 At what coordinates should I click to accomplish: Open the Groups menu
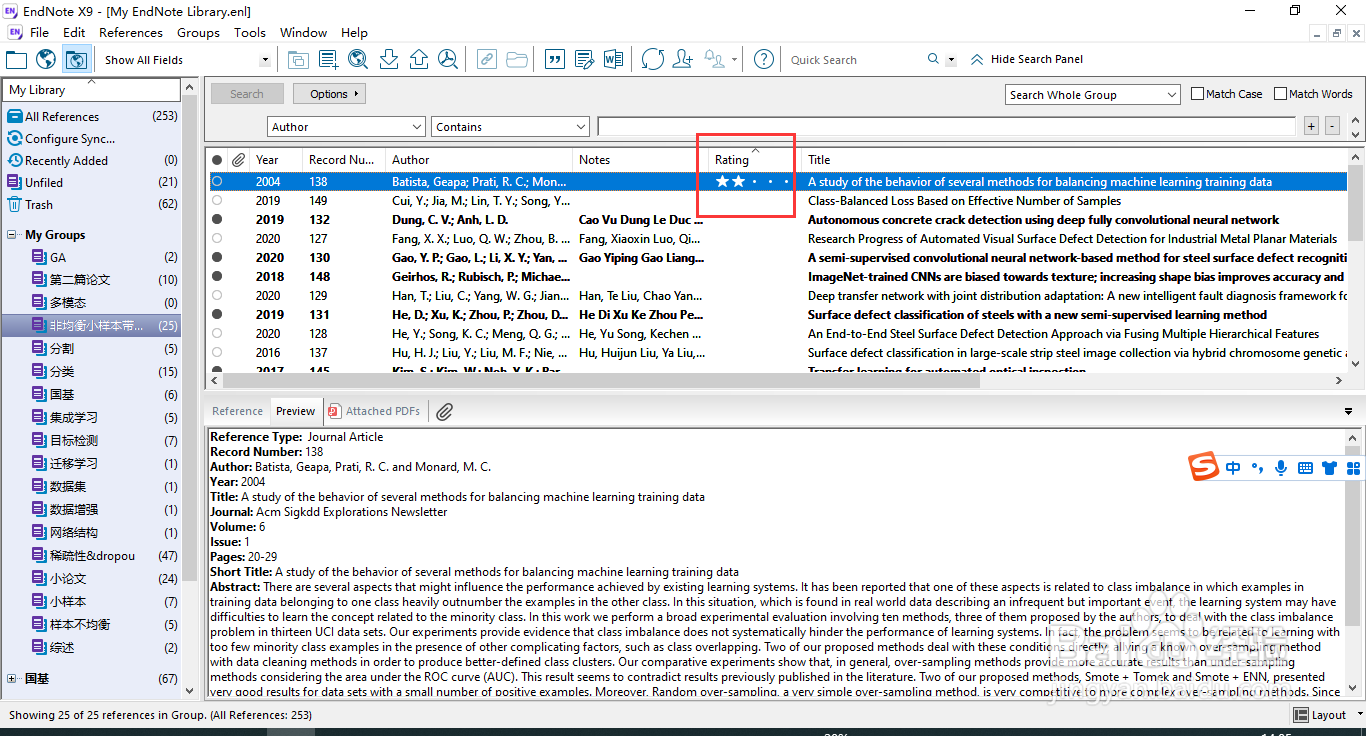tap(198, 32)
